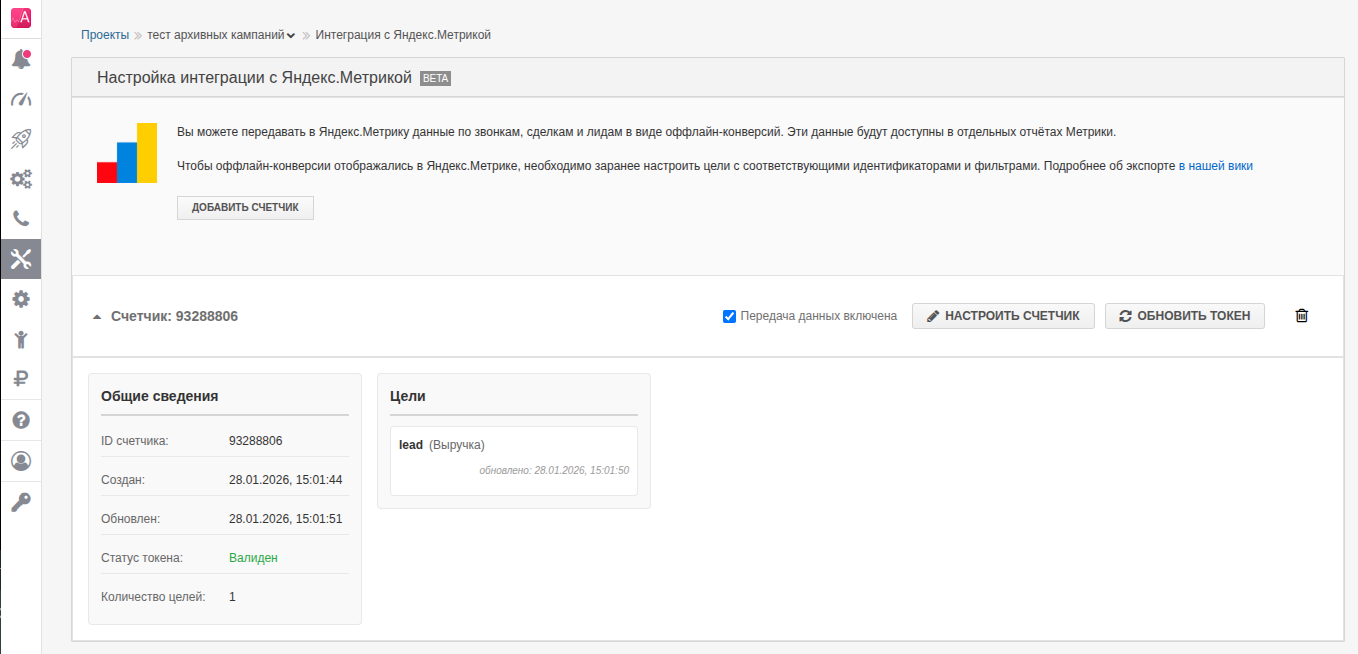Click the rocket icon in sidebar
Image resolution: width=1358 pixels, height=654 pixels.
point(20,139)
